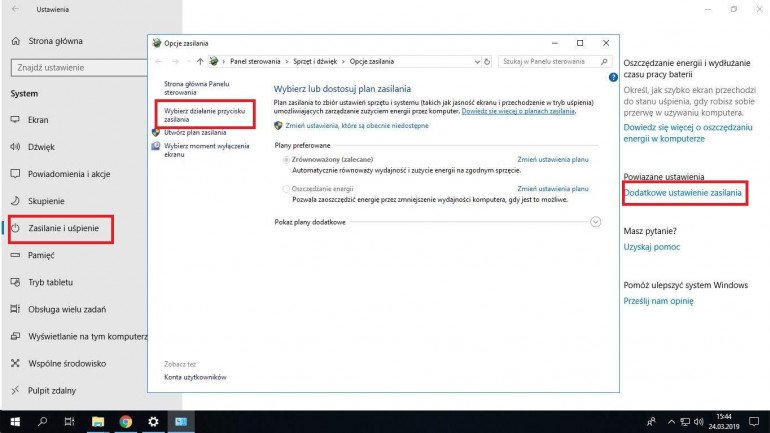Open the blue help question mark icon
Viewport: 770px width, 433px height.
point(613,77)
